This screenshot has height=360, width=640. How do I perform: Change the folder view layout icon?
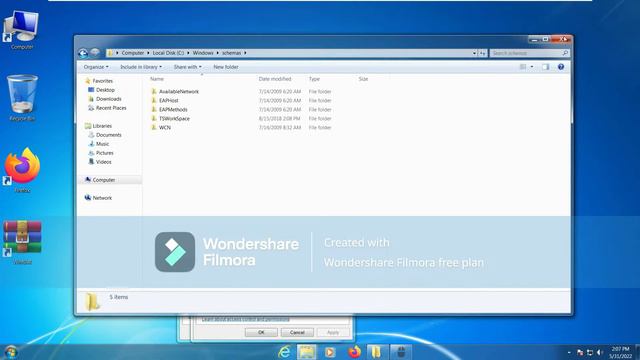[x=523, y=67]
